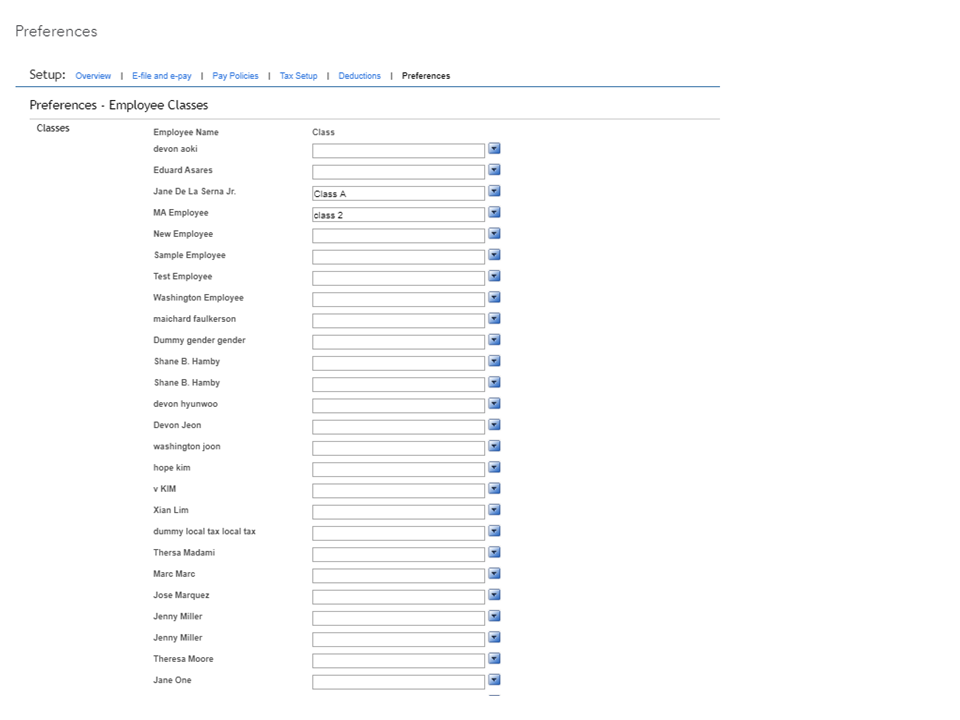
Task: Open class dropdown for Xian Lim
Action: [x=494, y=510]
